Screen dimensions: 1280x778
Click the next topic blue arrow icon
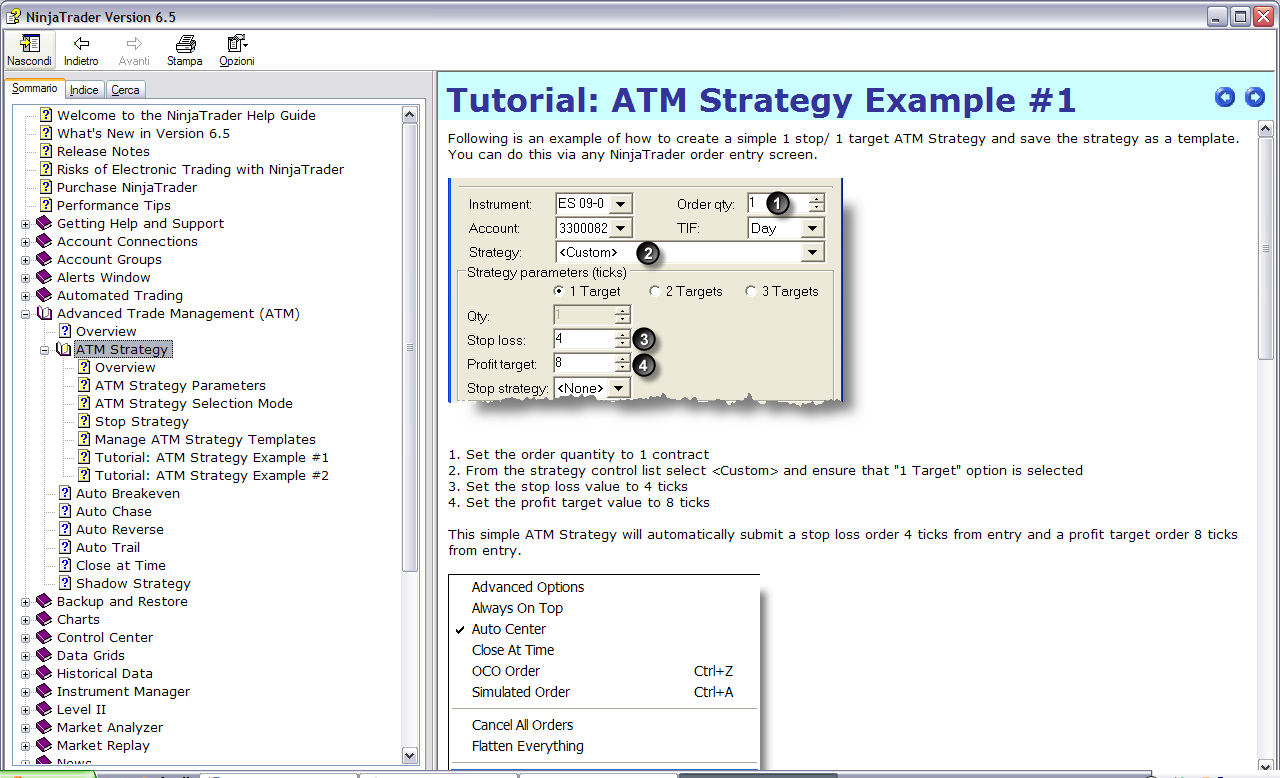[x=1255, y=97]
